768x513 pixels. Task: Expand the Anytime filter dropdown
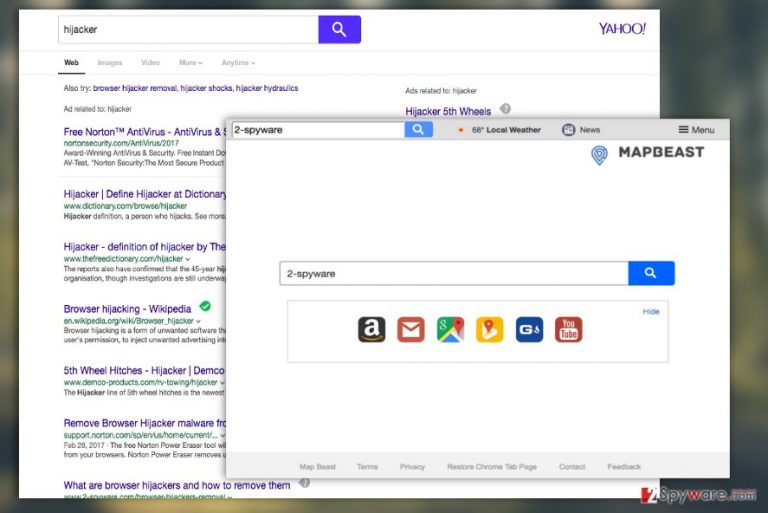(238, 63)
